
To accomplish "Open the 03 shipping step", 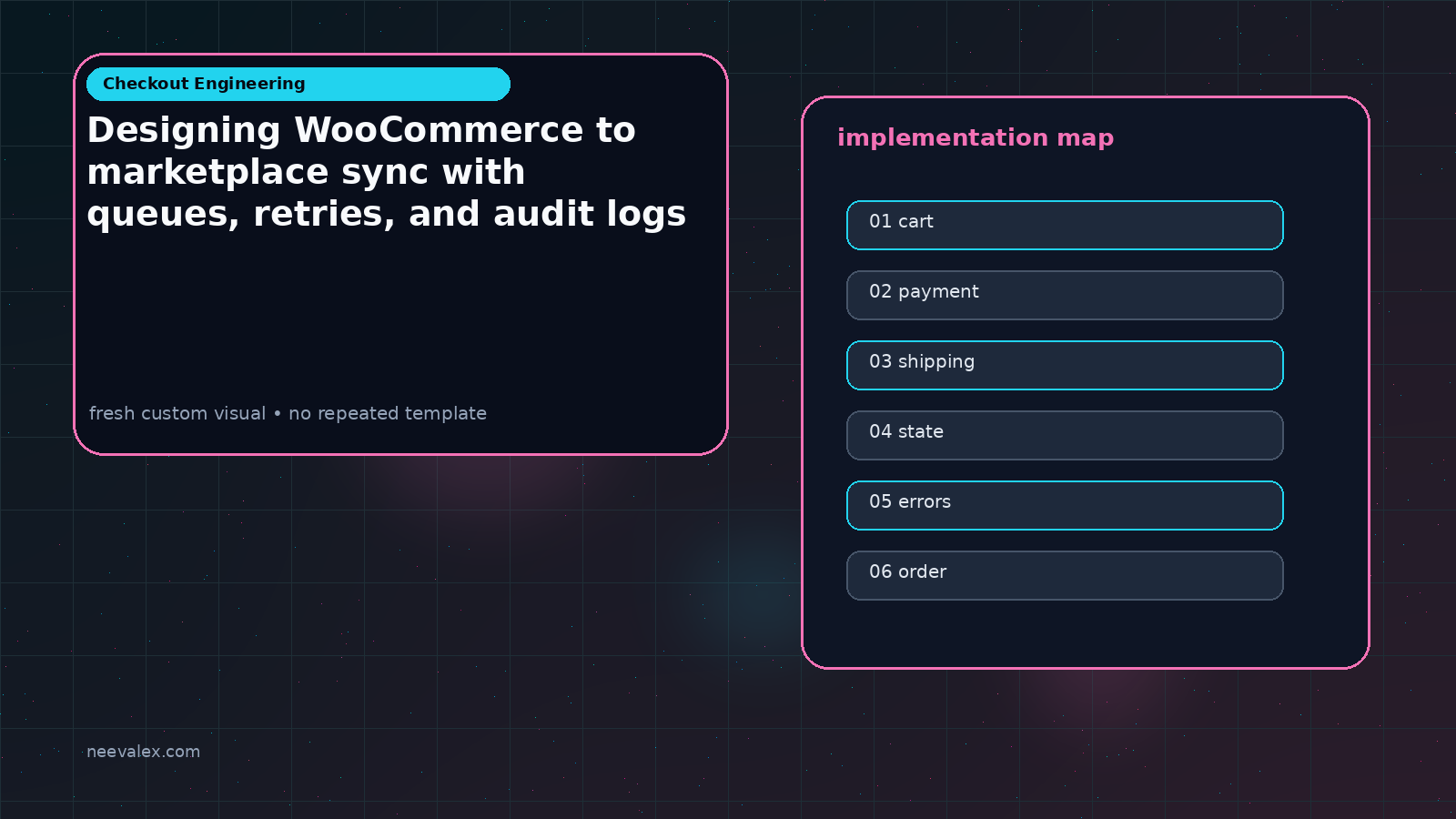I will click(x=1065, y=365).
